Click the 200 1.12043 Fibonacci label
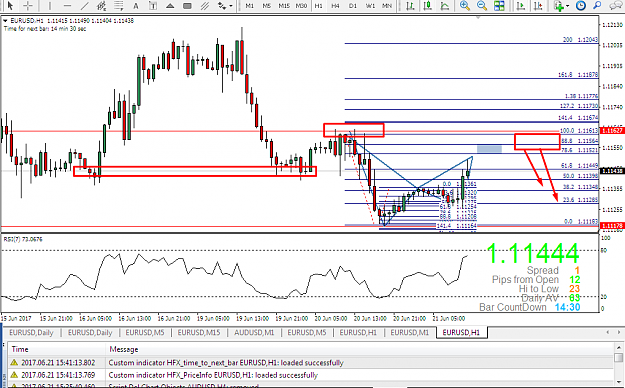 tap(580, 39)
